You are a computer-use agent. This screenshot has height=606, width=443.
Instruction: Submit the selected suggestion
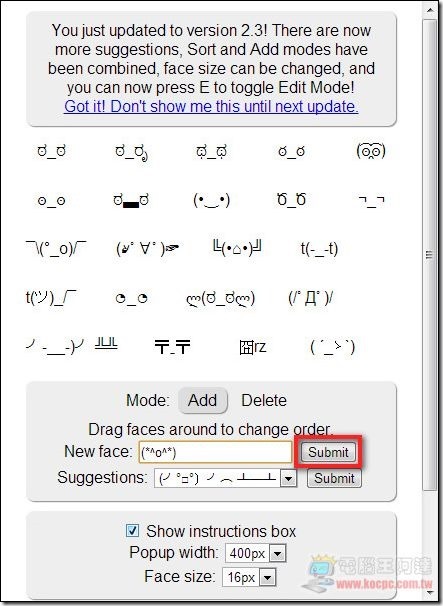click(334, 478)
